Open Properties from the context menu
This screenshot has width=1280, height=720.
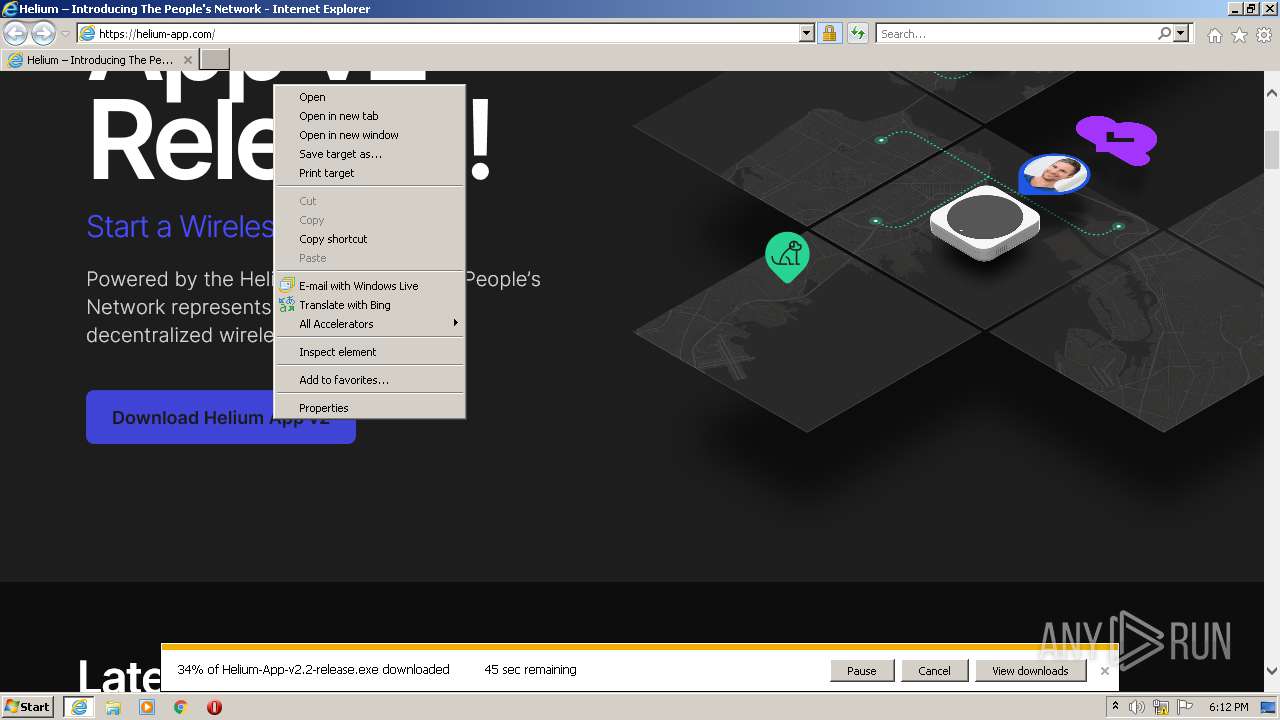tap(370, 408)
